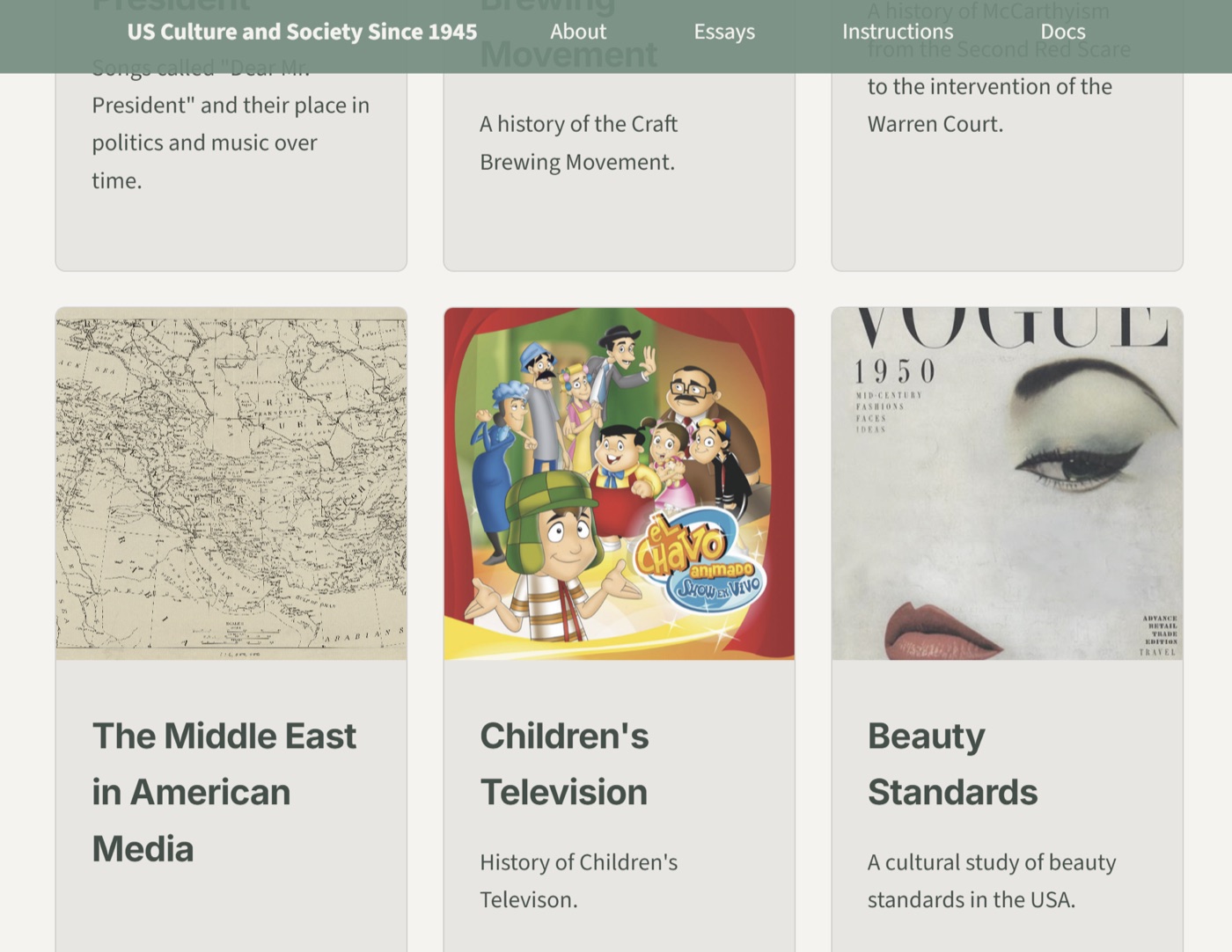This screenshot has height=952, width=1232.
Task: Open Instructions from the top navigation
Action: (x=898, y=32)
